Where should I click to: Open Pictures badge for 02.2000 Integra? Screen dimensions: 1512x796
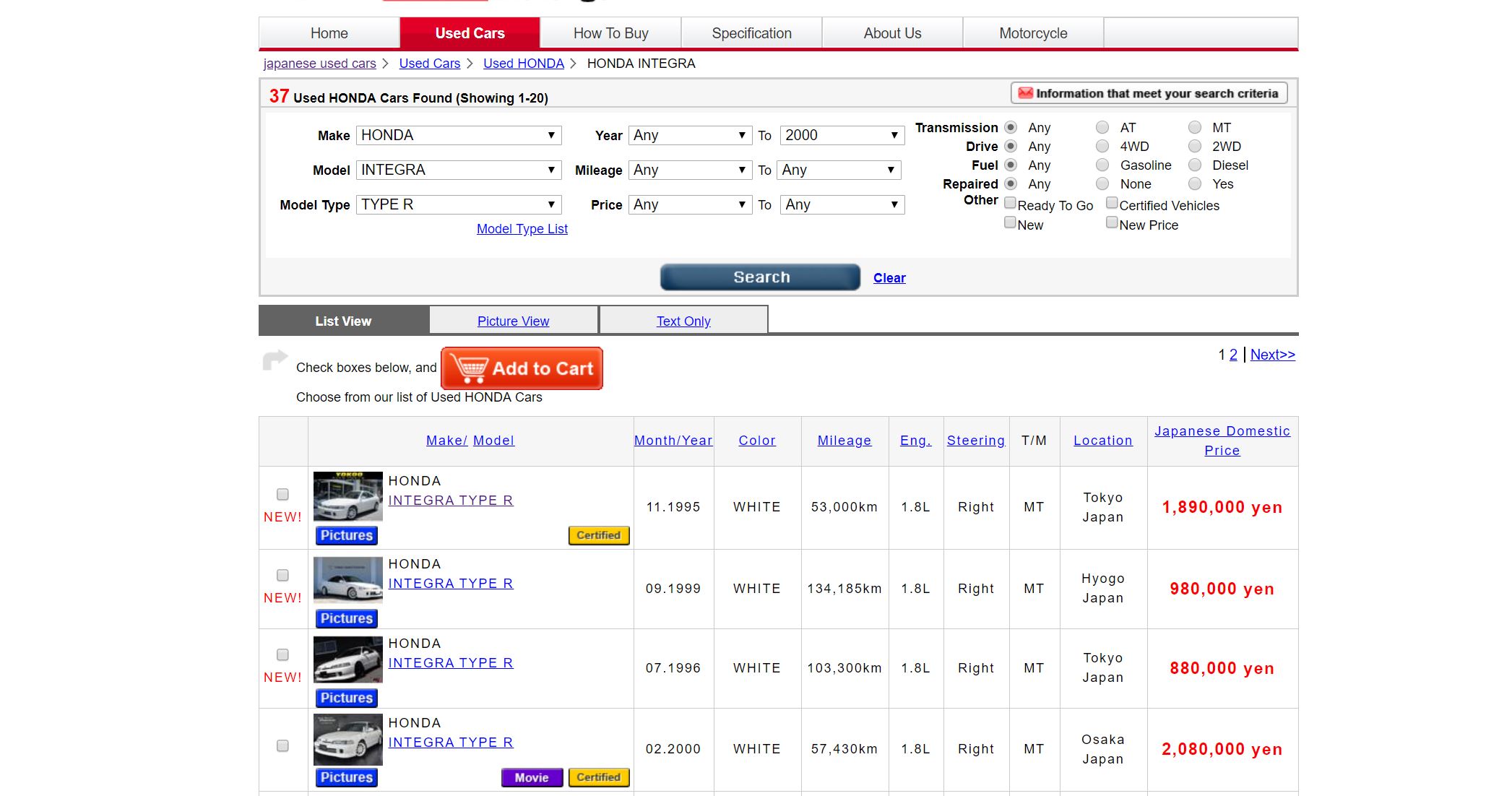347,777
